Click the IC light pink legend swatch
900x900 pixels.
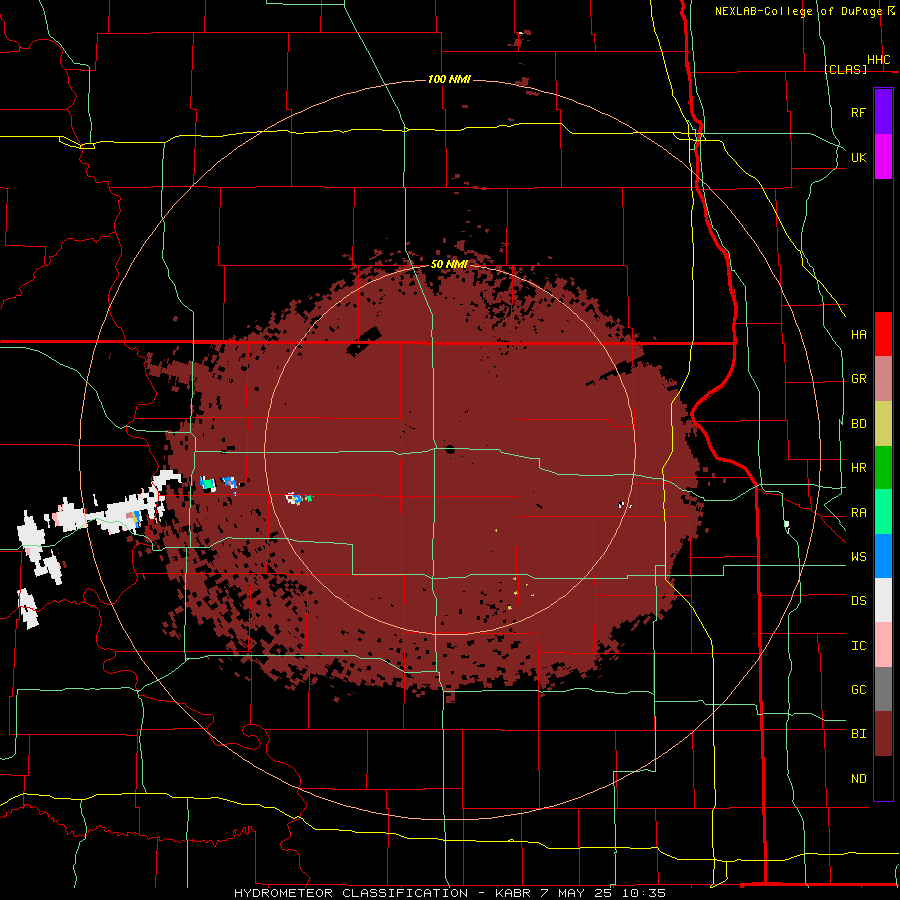(x=883, y=645)
